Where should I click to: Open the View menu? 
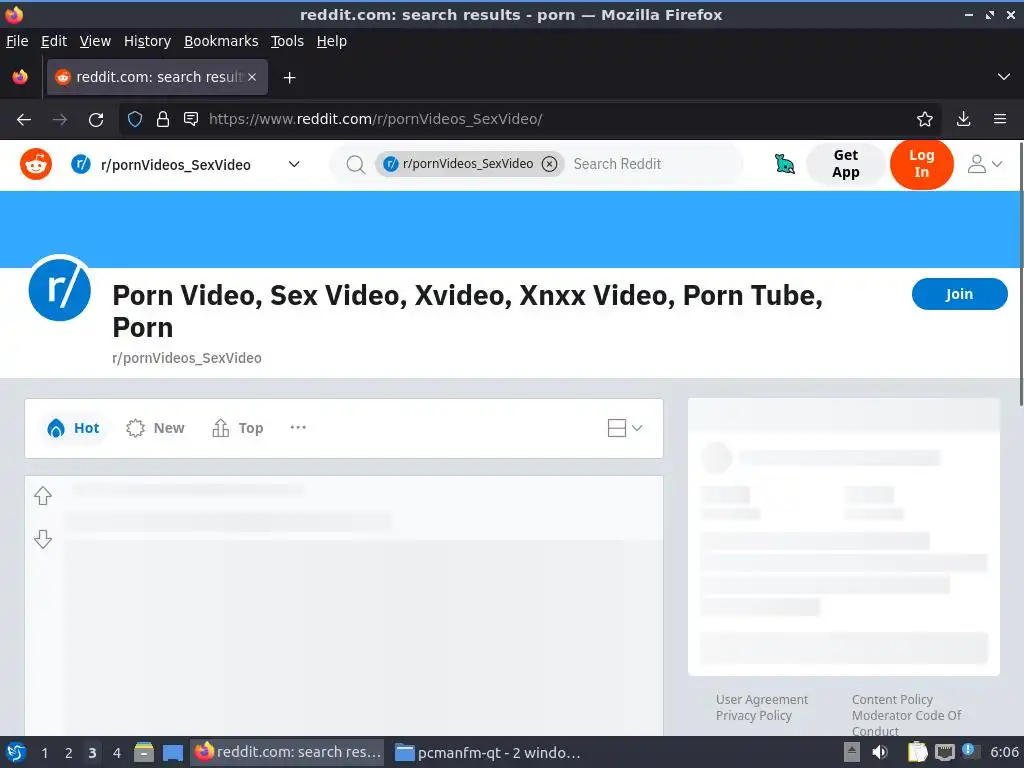tap(95, 41)
